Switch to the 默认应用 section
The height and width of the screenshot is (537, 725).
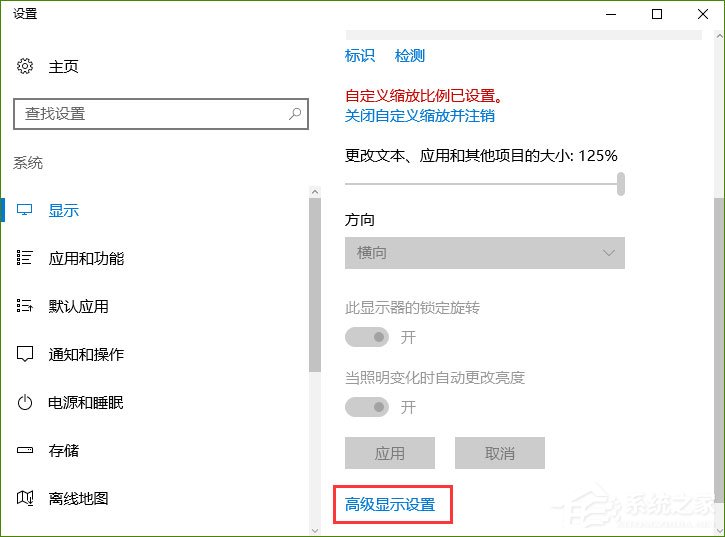78,307
